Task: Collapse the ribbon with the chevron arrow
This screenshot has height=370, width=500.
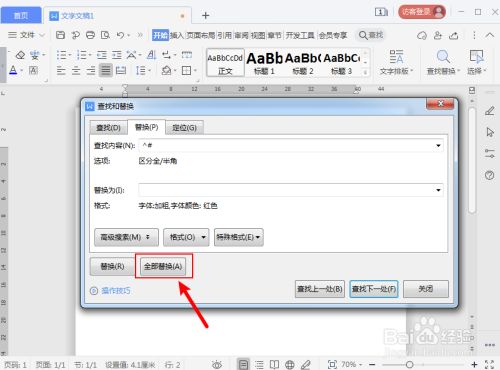Action: point(489,35)
